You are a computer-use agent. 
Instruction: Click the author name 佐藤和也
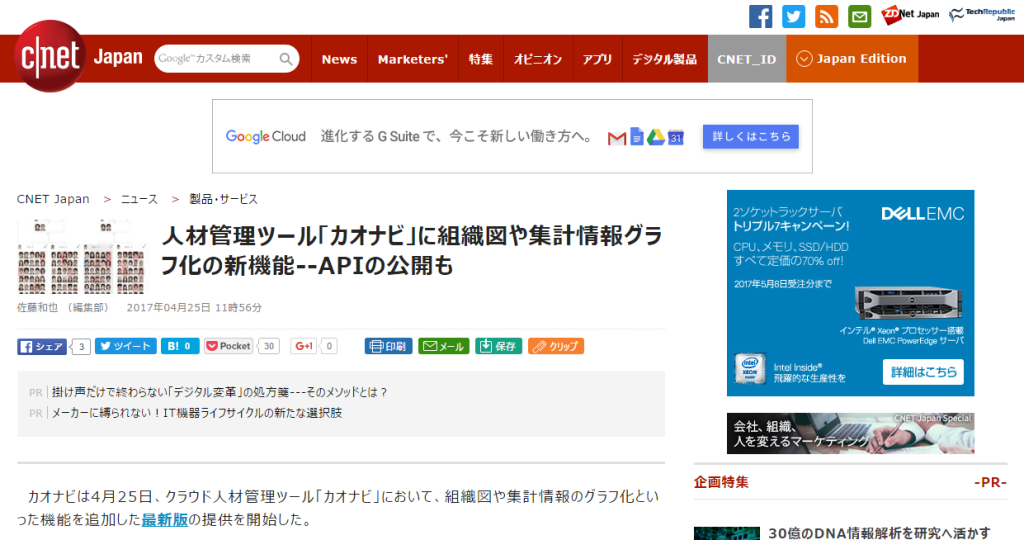(37, 308)
